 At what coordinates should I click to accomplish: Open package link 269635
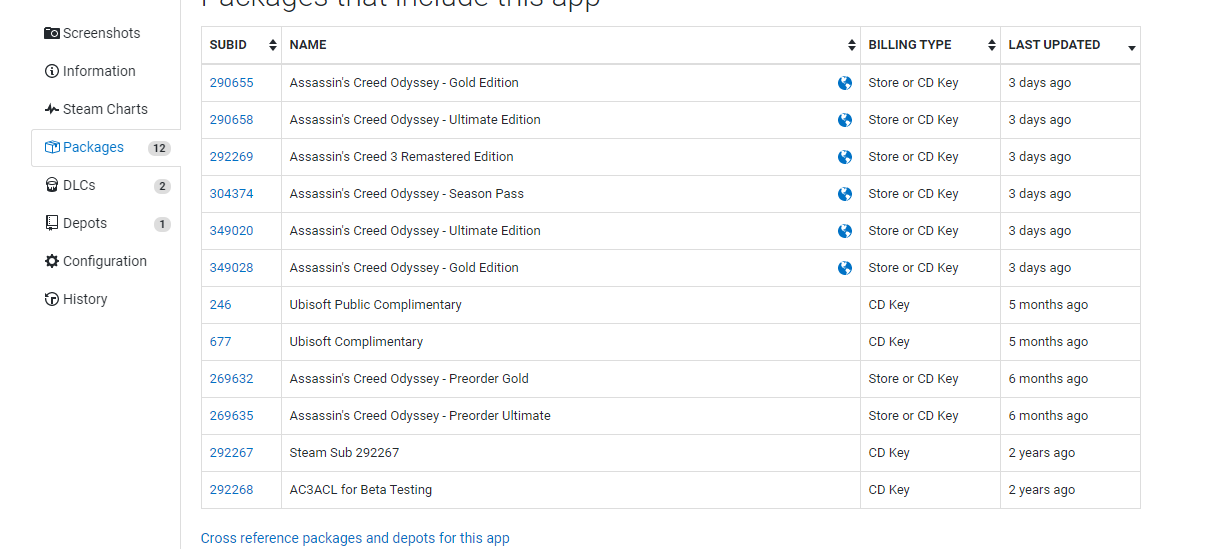231,416
